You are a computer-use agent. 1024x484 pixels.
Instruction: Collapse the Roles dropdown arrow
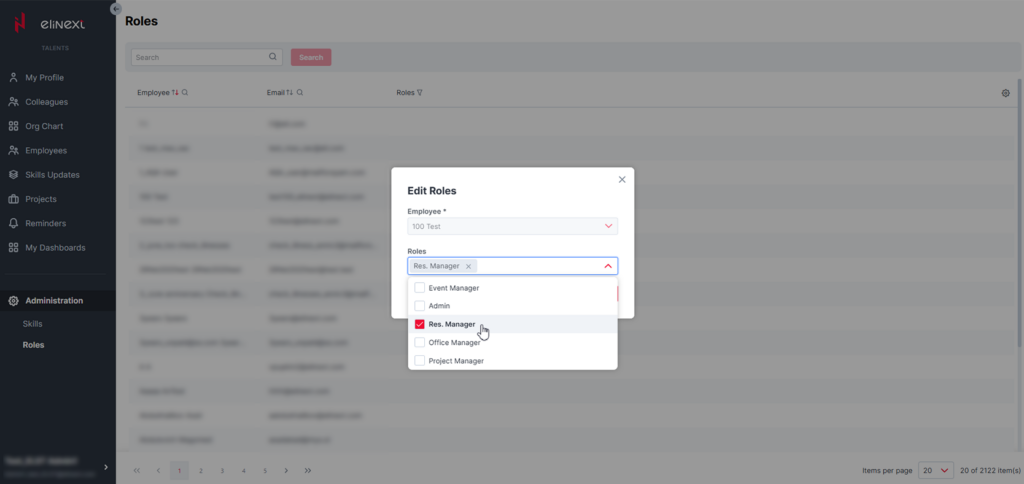point(607,266)
